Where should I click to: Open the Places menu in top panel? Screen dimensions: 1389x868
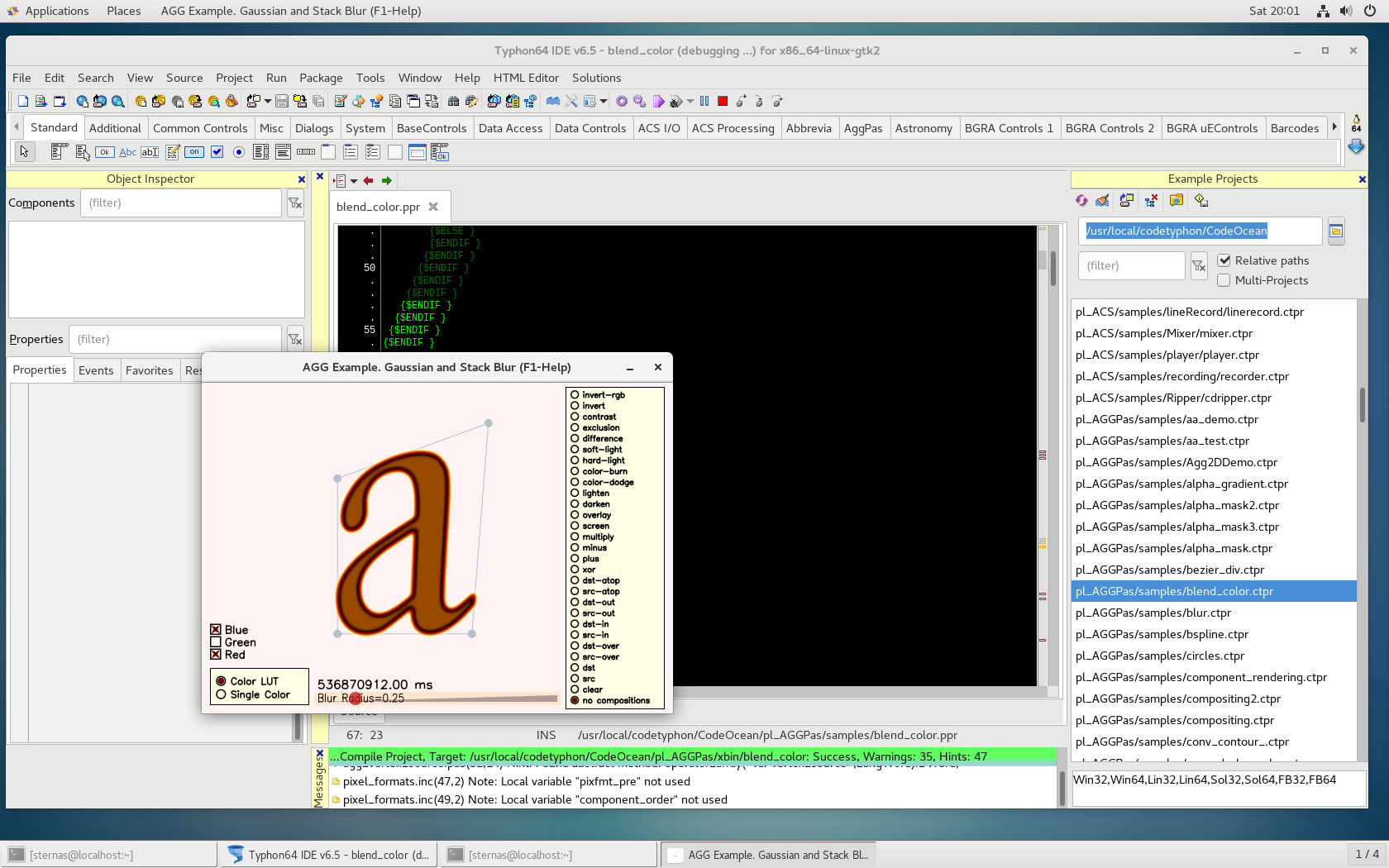(123, 11)
